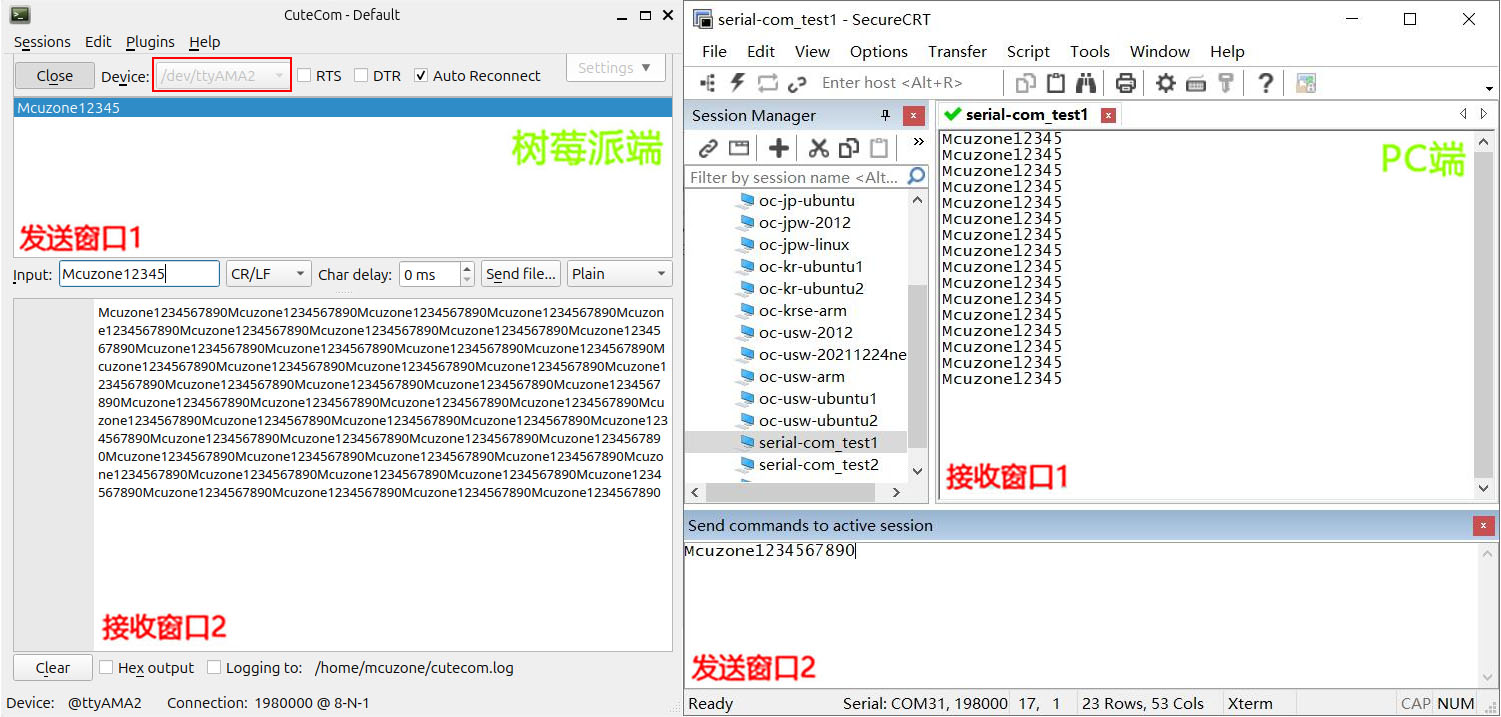Open the Plugins menu in CuteCom
The height and width of the screenshot is (717, 1501).
(x=150, y=42)
